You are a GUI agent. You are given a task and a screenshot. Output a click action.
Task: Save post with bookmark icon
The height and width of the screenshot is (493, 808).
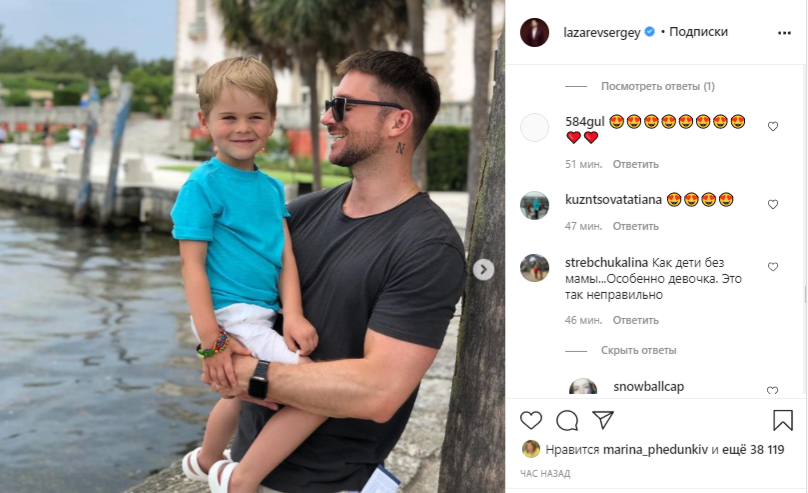[783, 420]
